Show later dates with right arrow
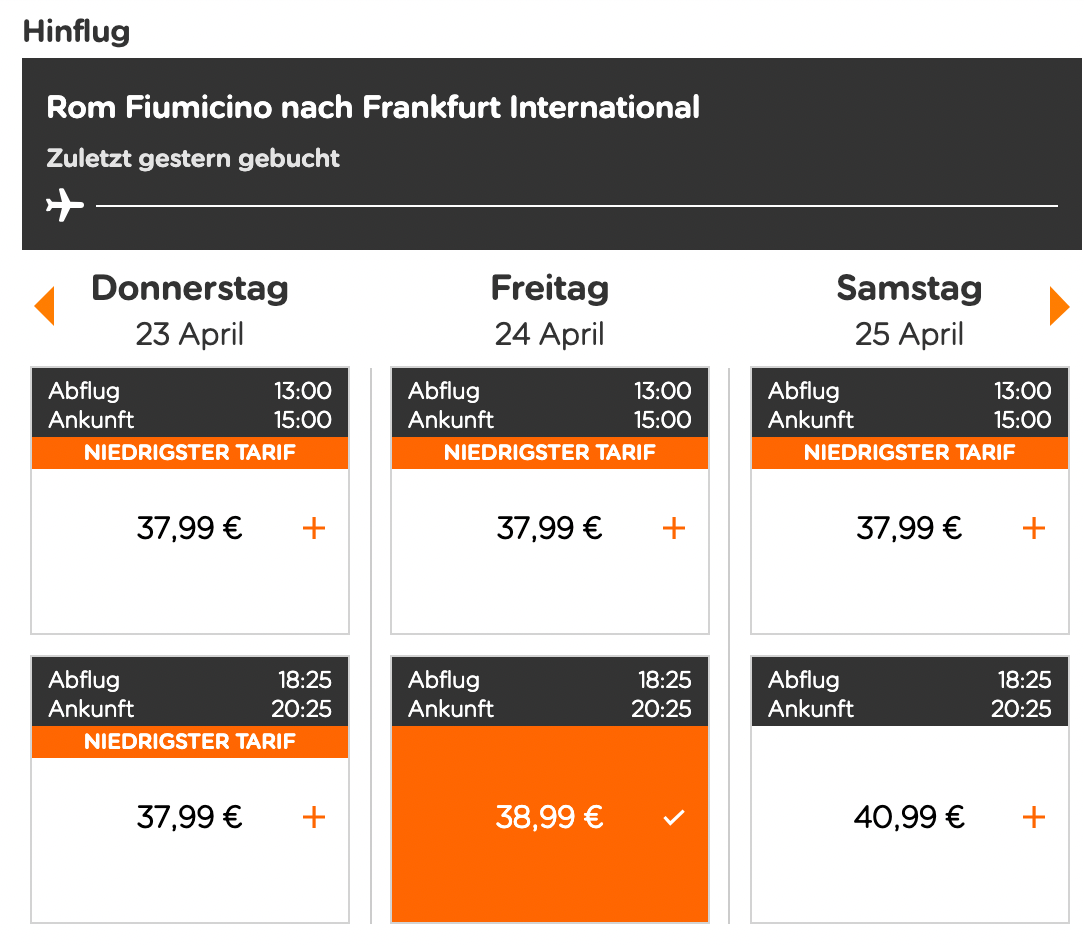Image resolution: width=1084 pixels, height=946 pixels. pos(1059,306)
